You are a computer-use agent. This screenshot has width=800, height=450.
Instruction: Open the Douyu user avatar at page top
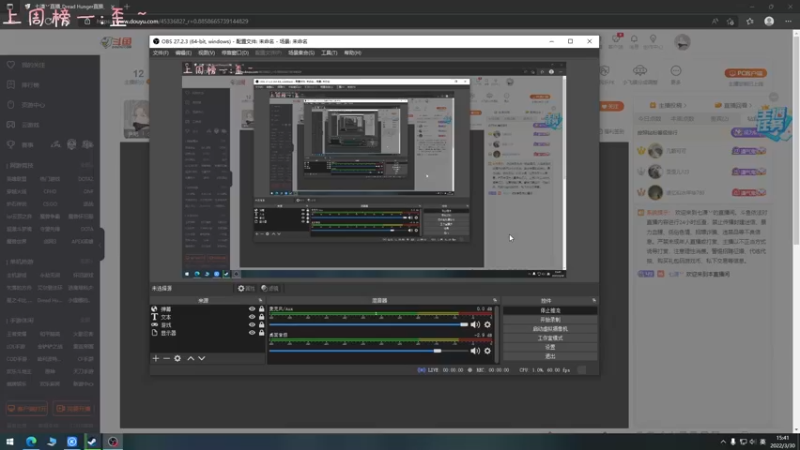682,42
